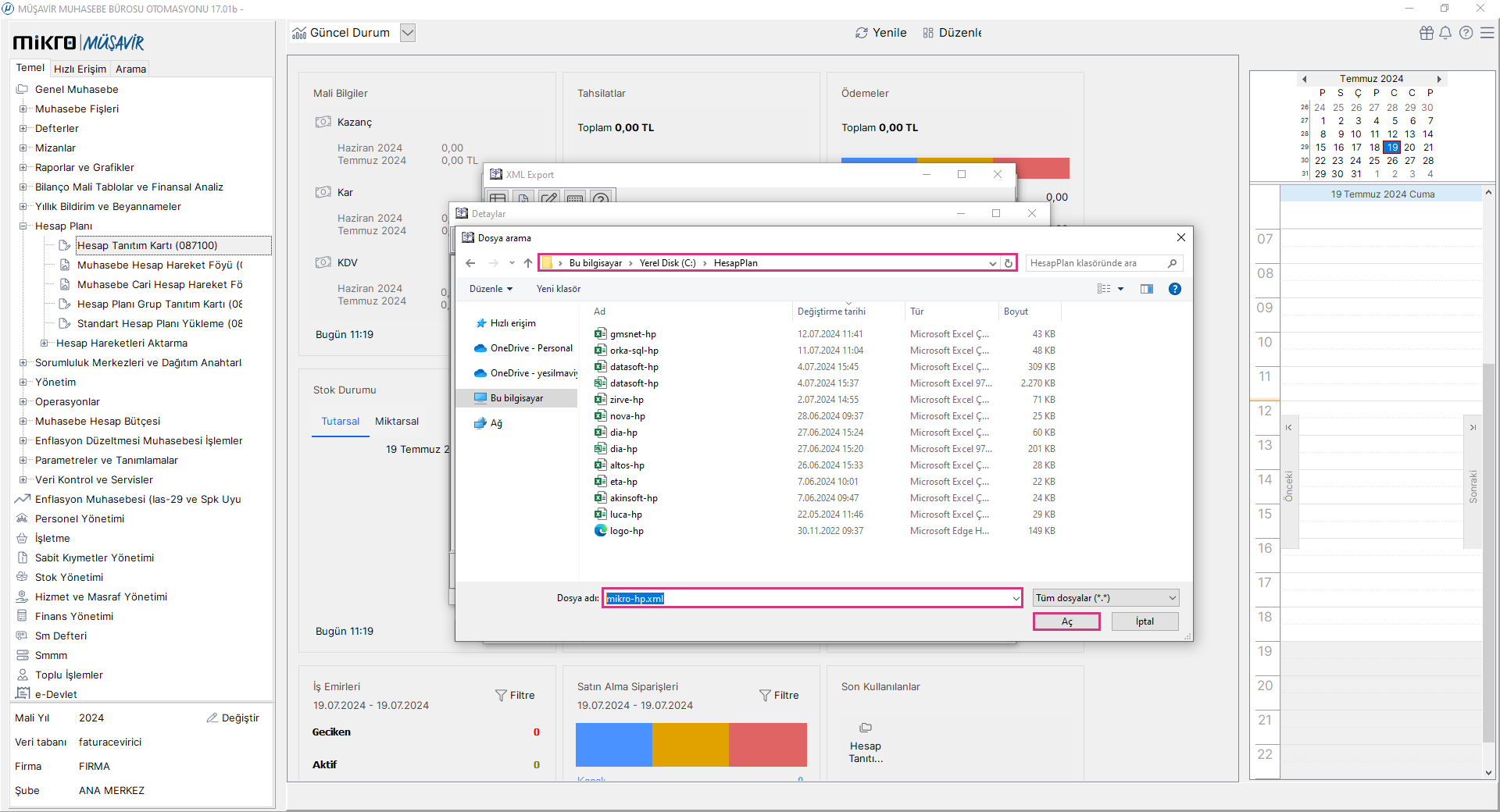
Task: Select day 20 in Temmuz calendar
Action: [x=1409, y=148]
